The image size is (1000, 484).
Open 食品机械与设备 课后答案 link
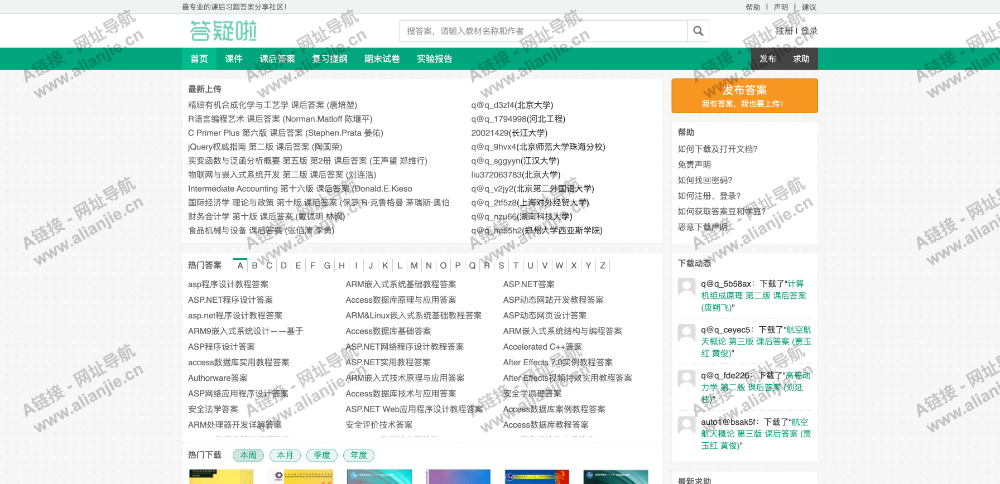pos(261,230)
